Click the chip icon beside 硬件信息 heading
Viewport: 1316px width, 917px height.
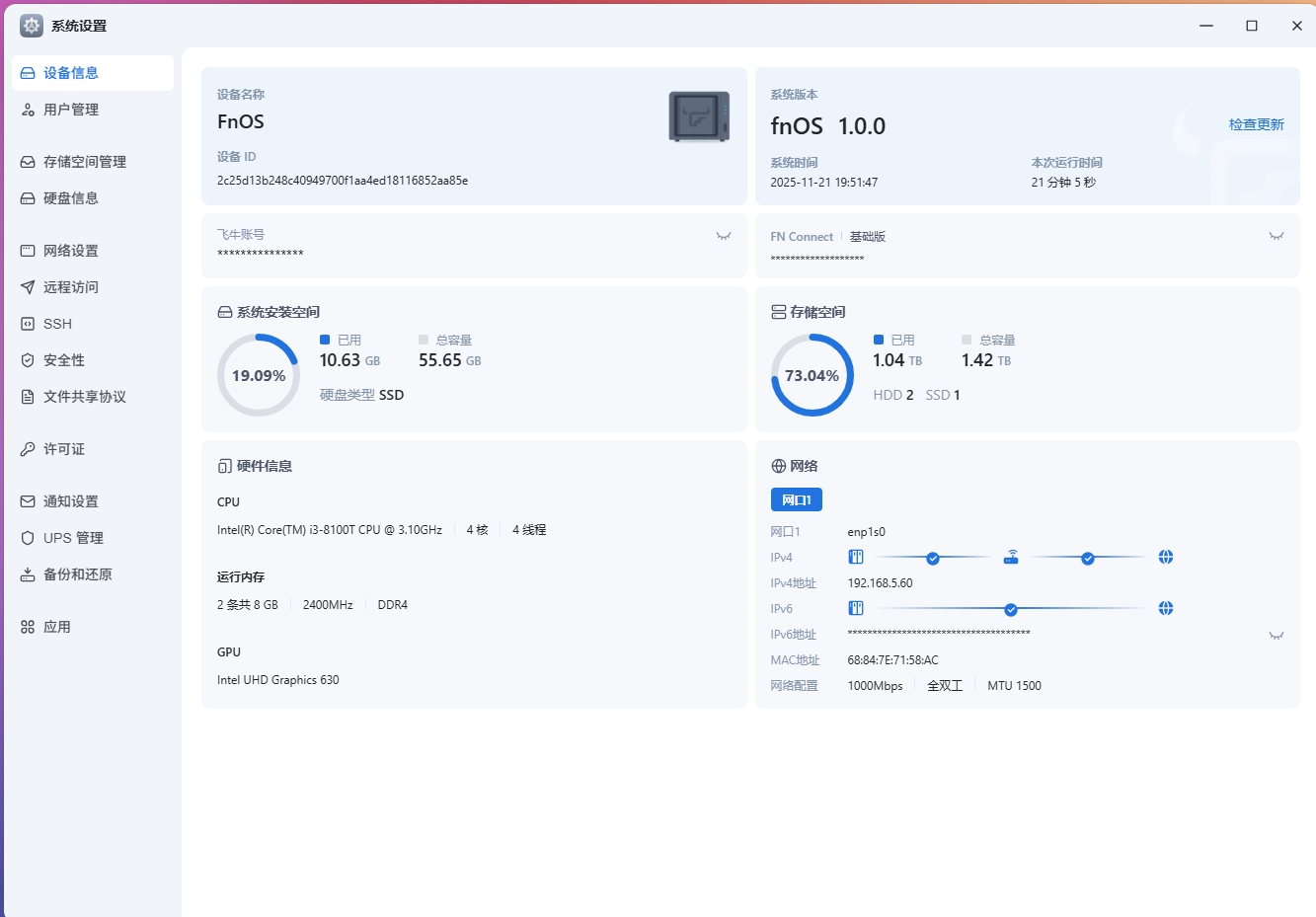[x=225, y=466]
